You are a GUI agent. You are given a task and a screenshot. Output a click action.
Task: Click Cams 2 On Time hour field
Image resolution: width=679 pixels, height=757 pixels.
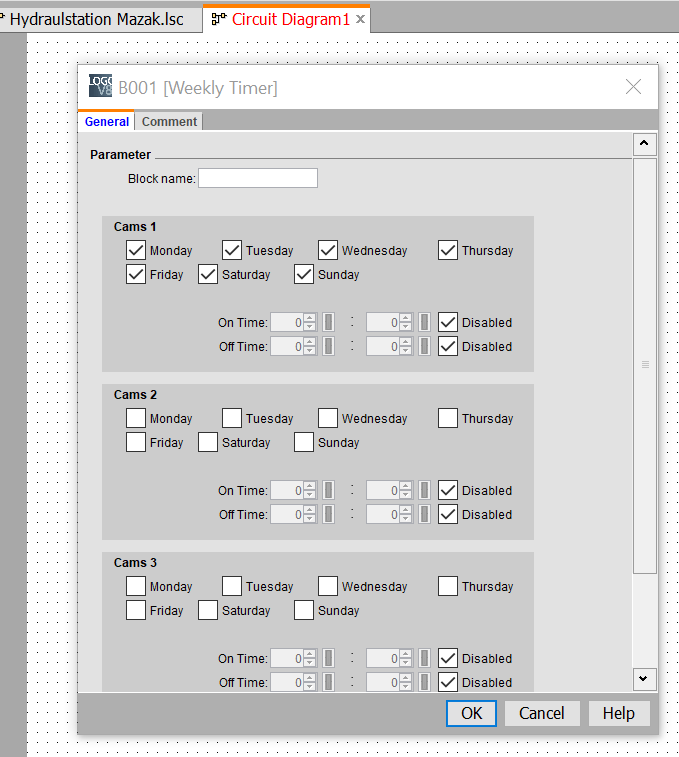287,491
